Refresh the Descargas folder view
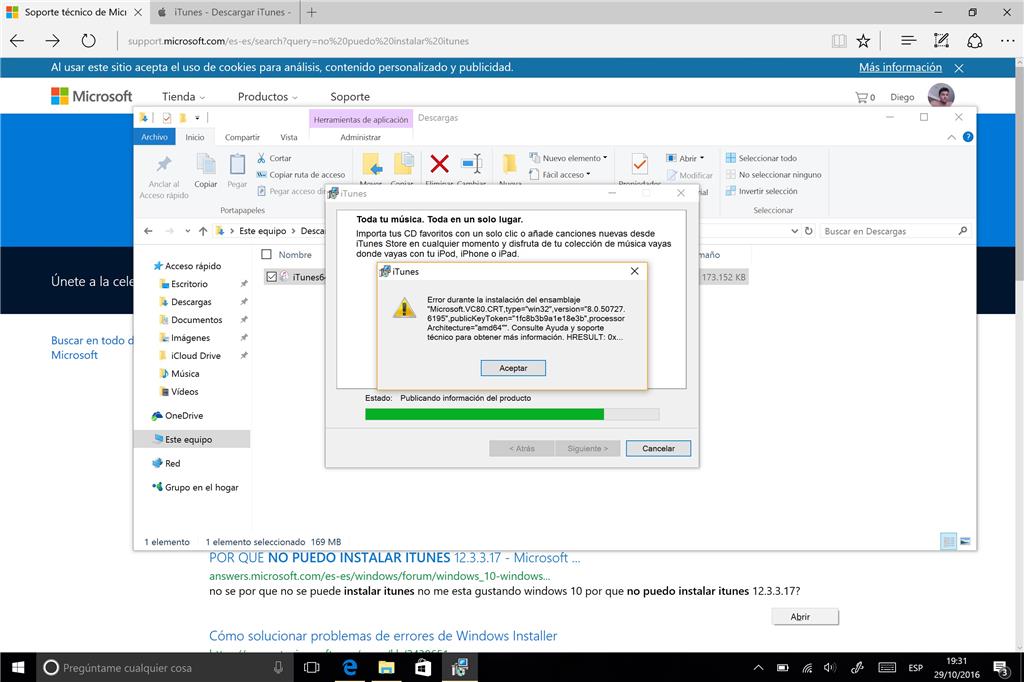Image resolution: width=1024 pixels, height=682 pixels. click(808, 231)
